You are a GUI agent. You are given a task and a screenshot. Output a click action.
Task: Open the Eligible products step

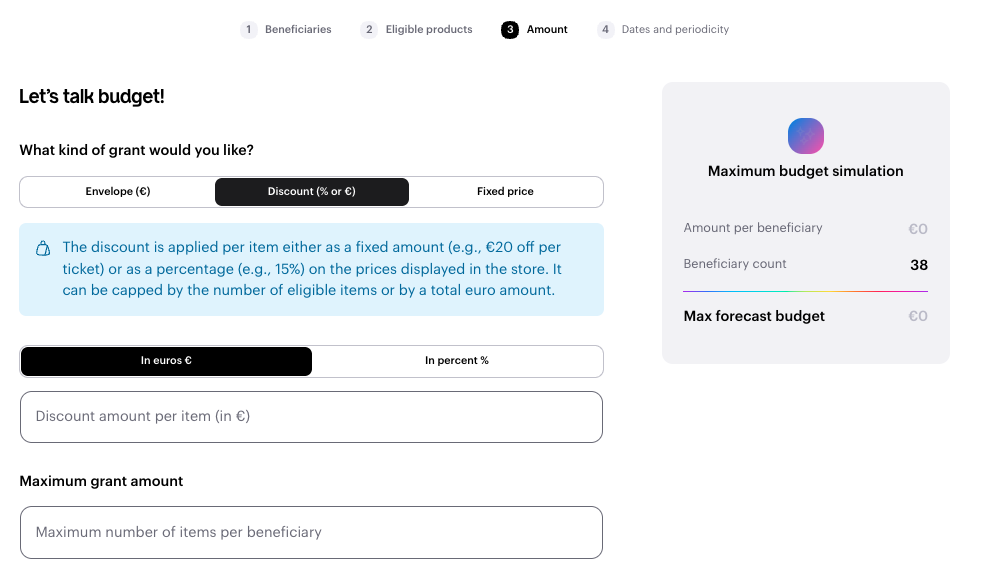[x=429, y=30]
